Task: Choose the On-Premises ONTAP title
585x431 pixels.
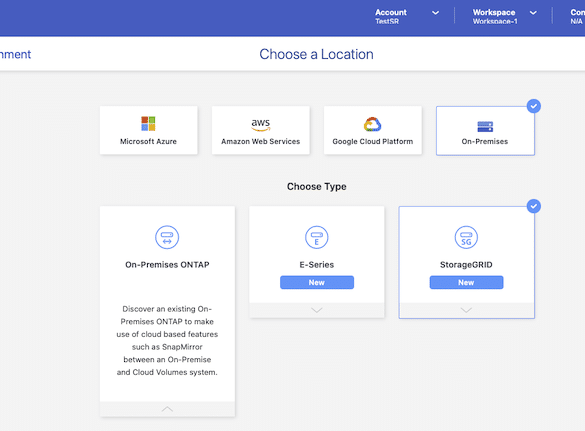Action: point(167,265)
